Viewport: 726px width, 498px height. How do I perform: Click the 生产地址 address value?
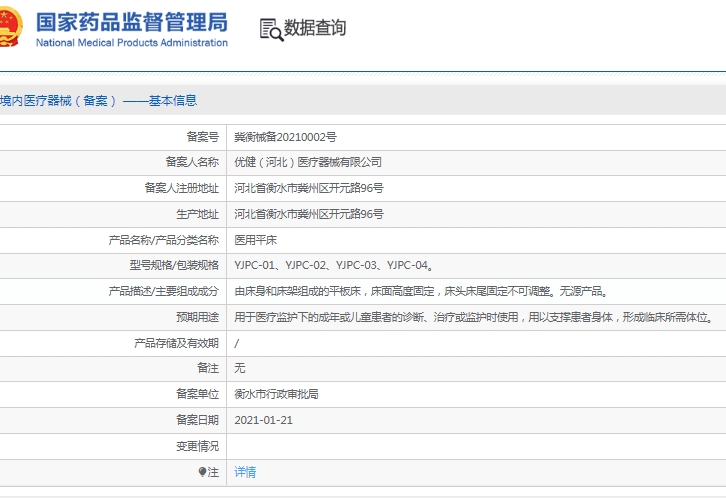pos(309,214)
